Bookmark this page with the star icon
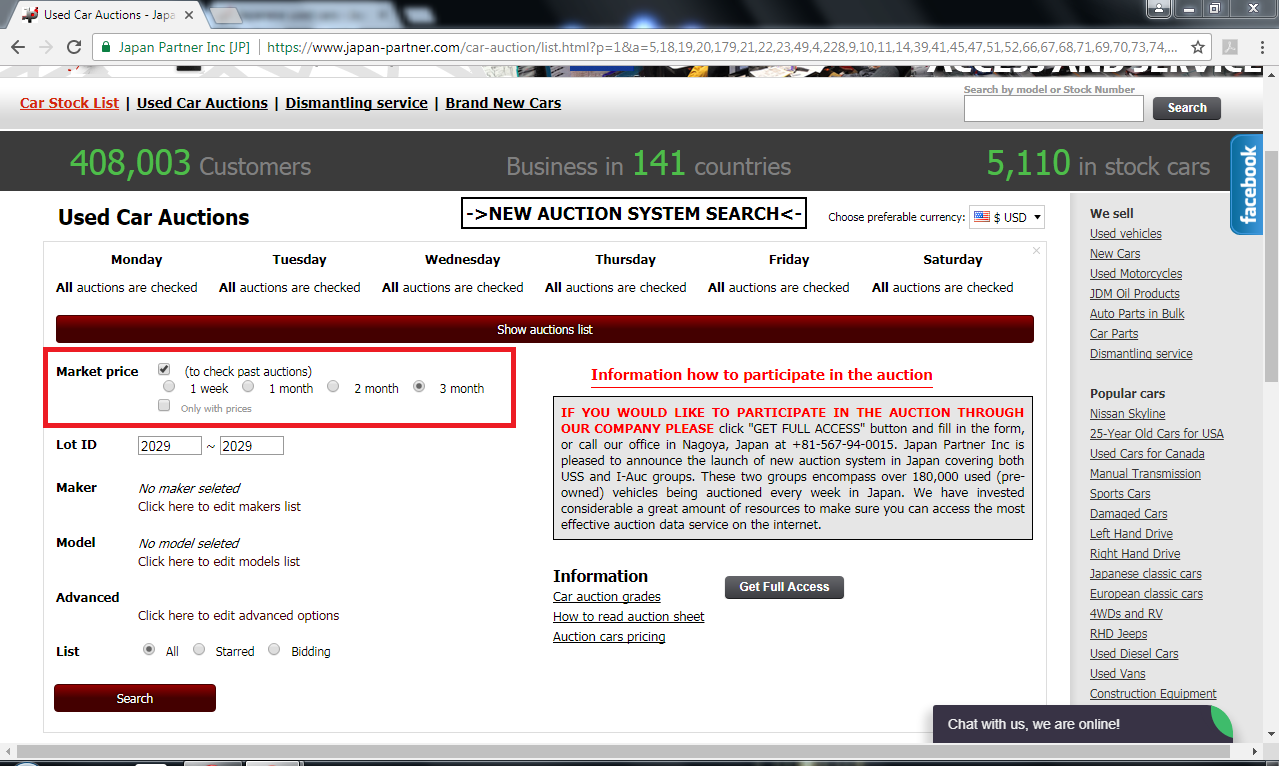 point(1199,47)
